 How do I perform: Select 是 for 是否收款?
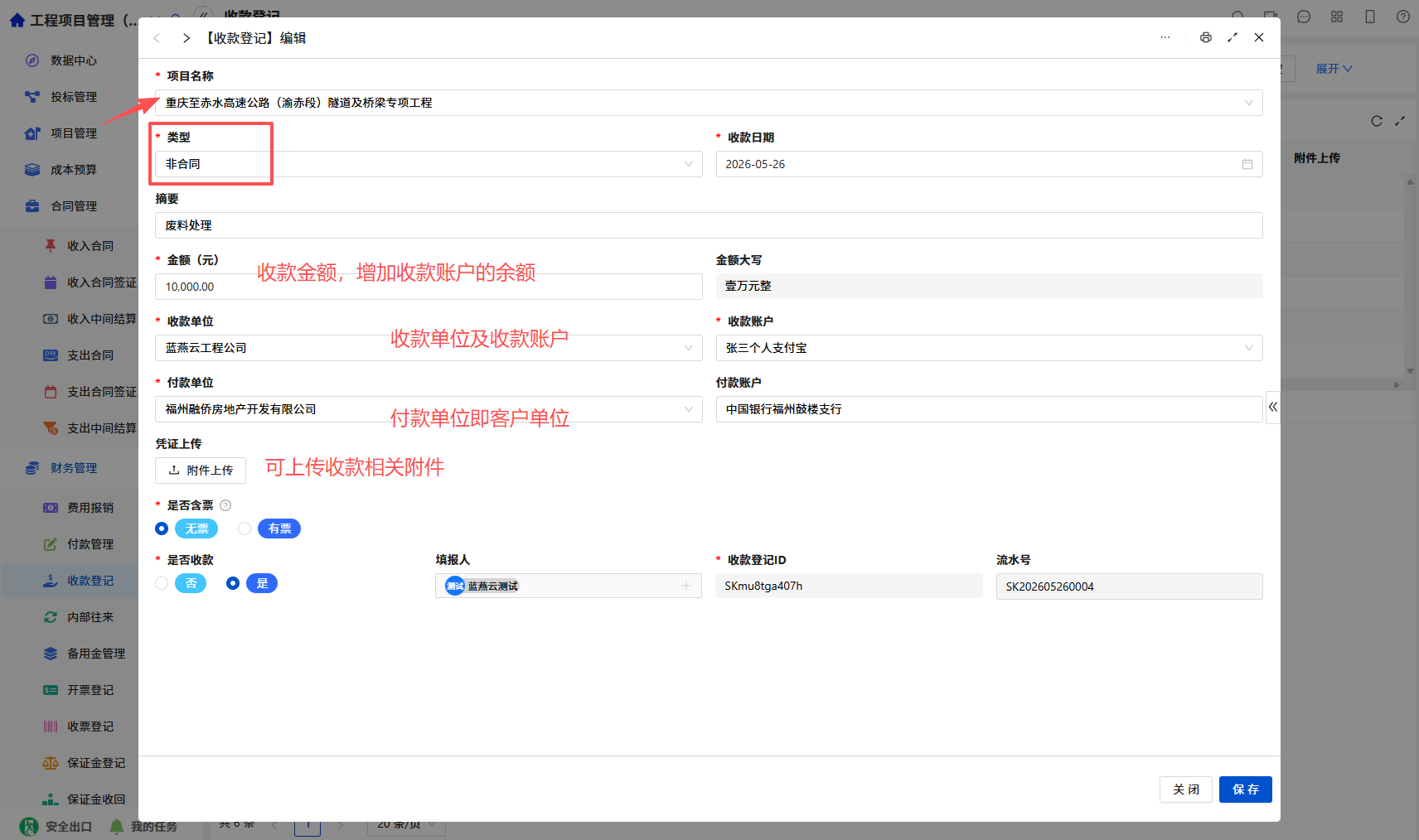(233, 583)
